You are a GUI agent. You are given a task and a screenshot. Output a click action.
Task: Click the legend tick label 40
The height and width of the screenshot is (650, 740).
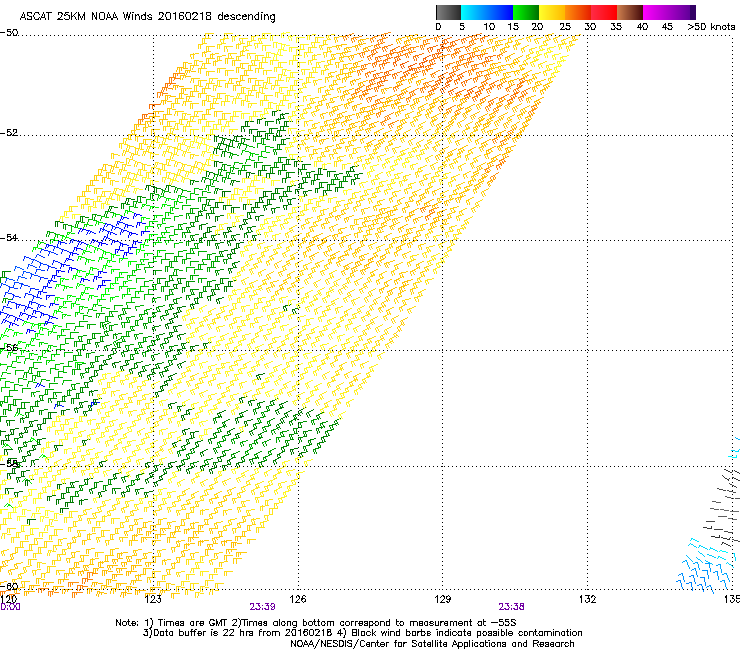click(642, 27)
